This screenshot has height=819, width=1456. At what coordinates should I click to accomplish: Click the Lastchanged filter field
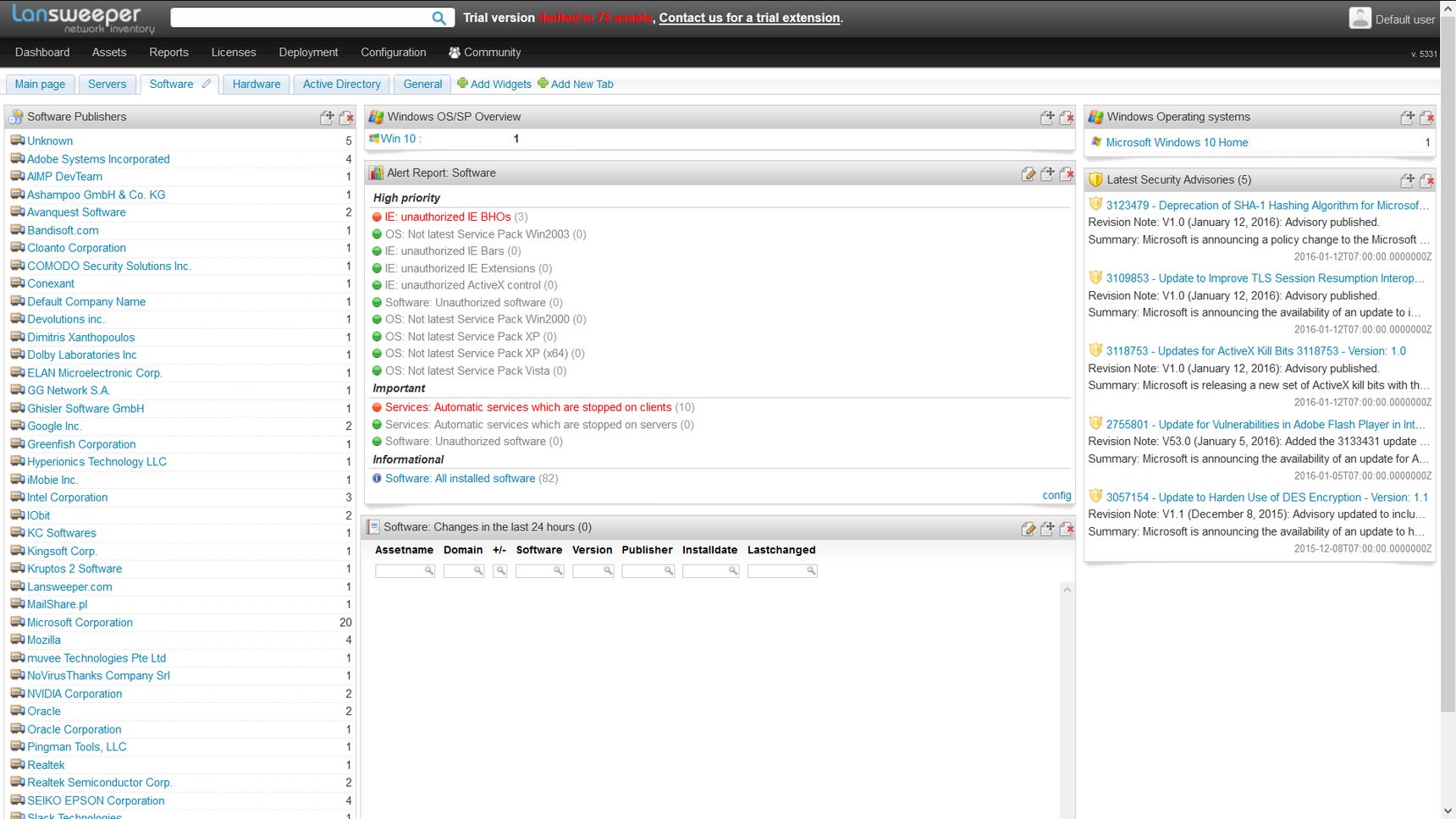tap(782, 571)
